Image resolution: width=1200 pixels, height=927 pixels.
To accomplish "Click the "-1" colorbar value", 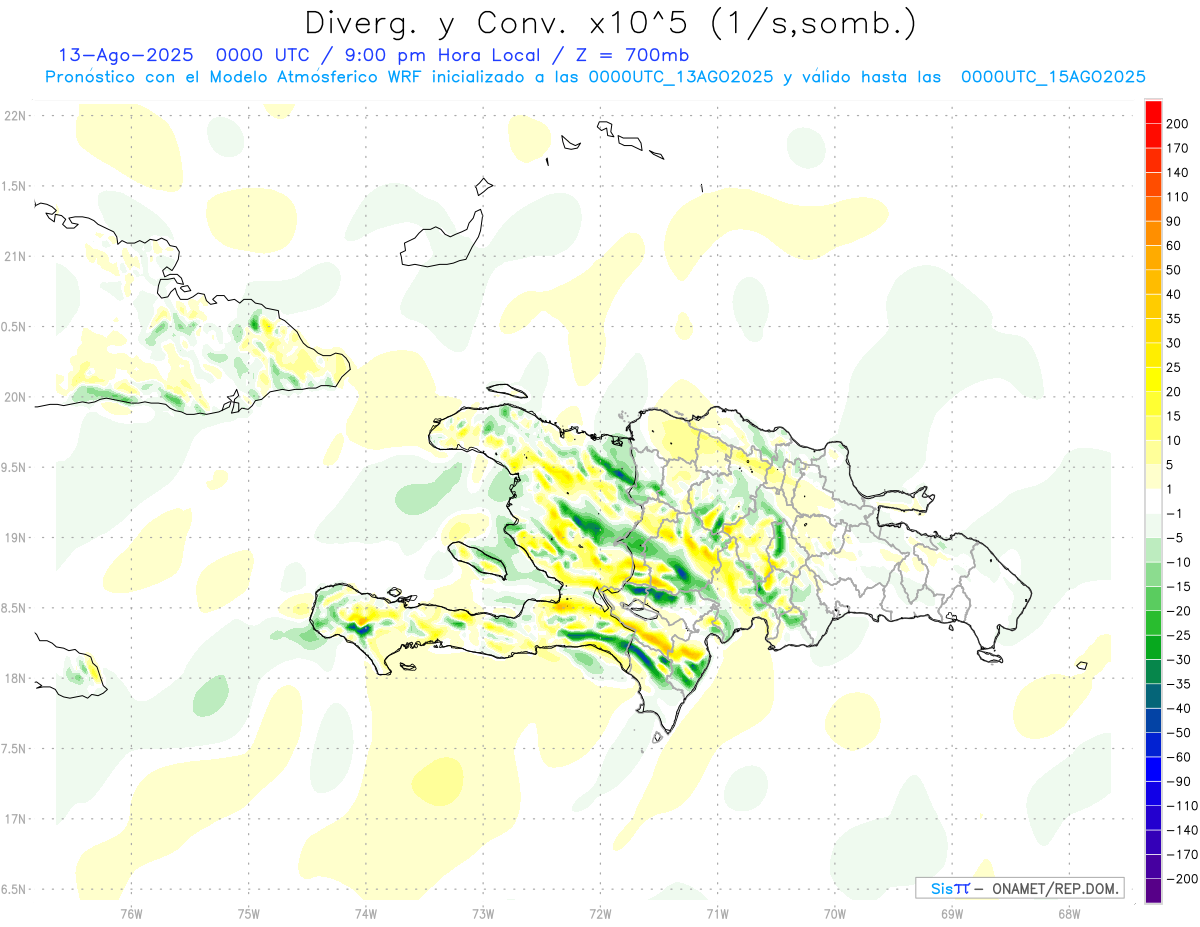I will point(1176,513).
